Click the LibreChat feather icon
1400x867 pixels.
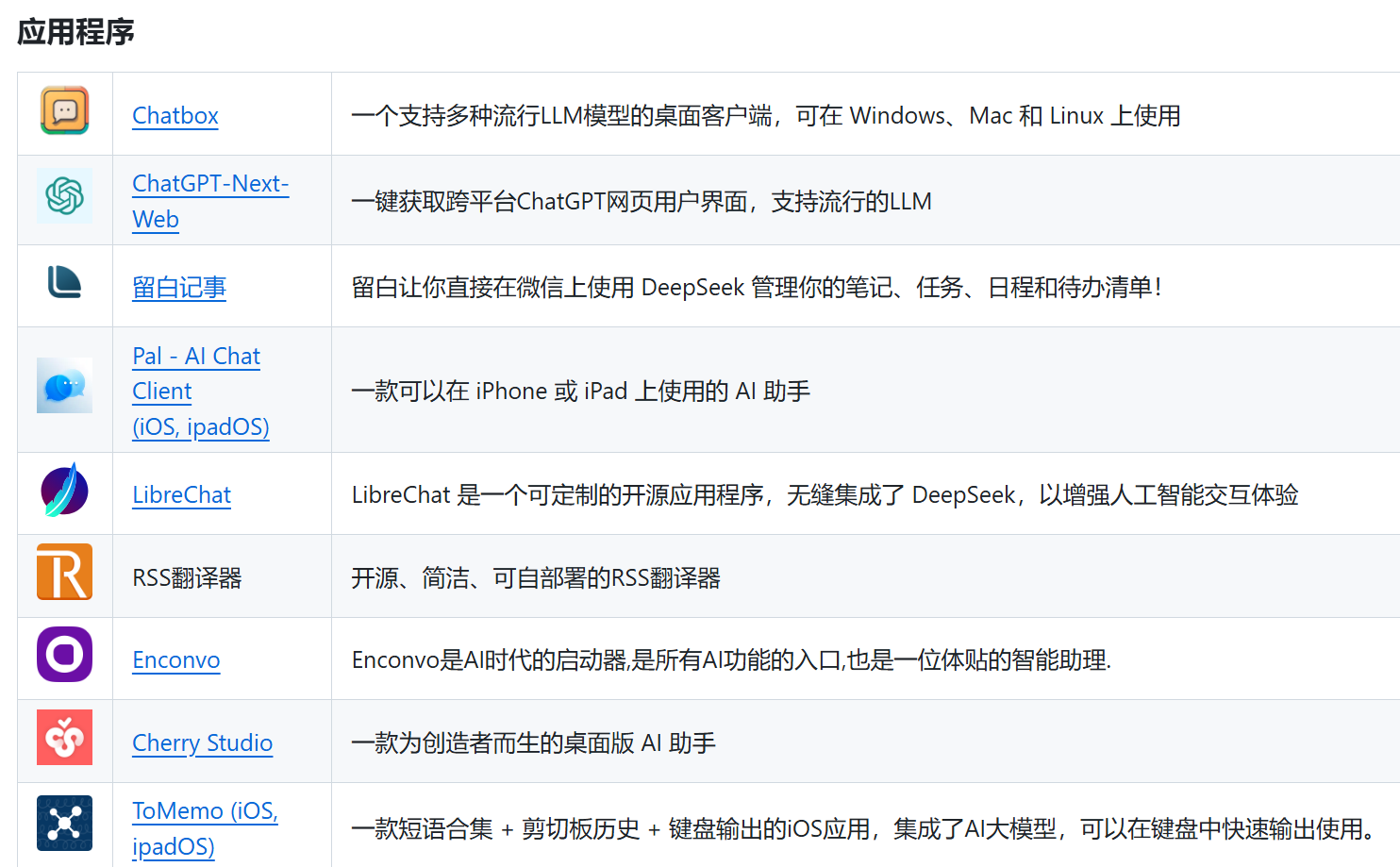(x=64, y=490)
